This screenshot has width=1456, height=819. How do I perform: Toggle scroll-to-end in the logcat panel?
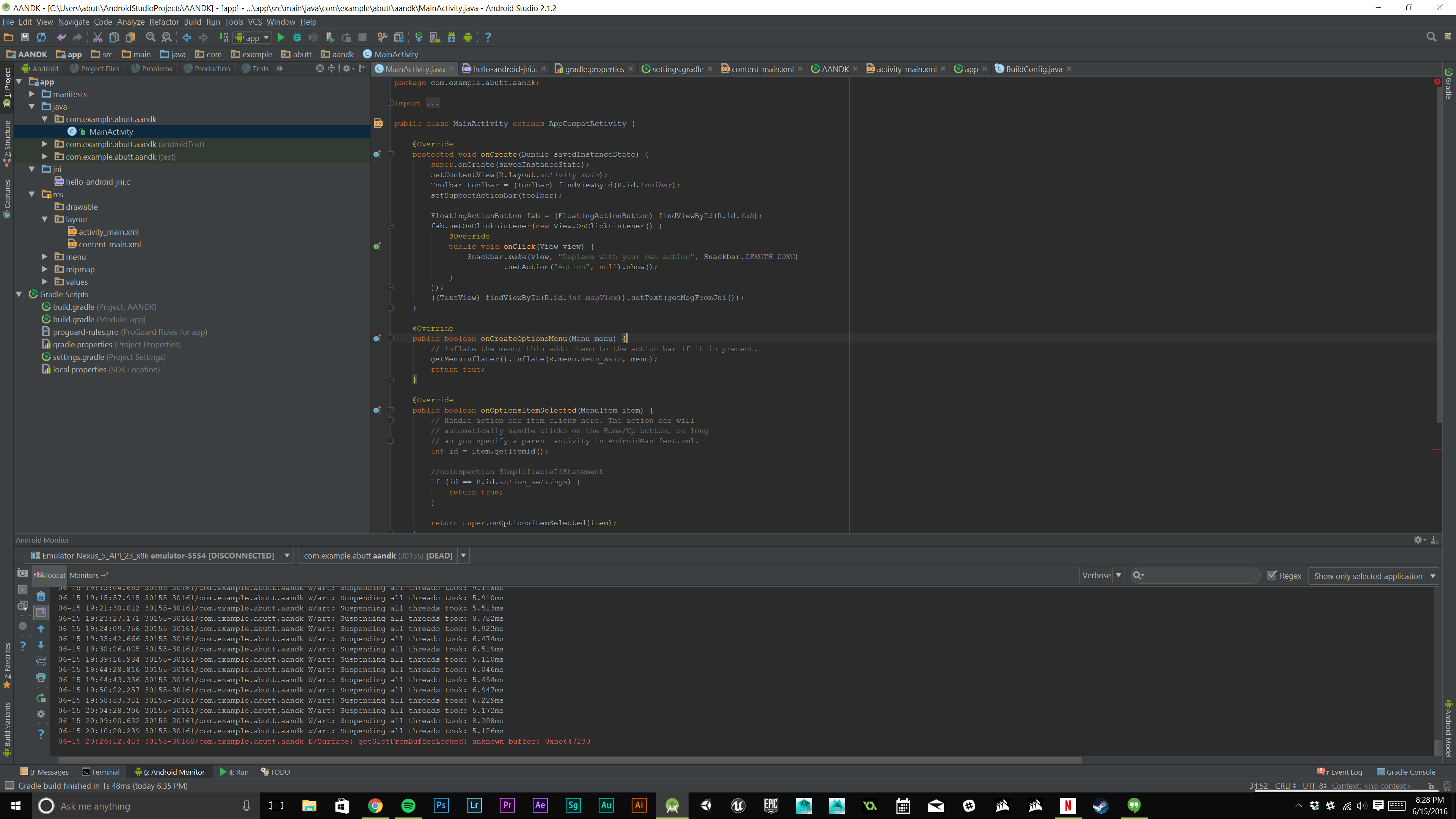[x=41, y=612]
